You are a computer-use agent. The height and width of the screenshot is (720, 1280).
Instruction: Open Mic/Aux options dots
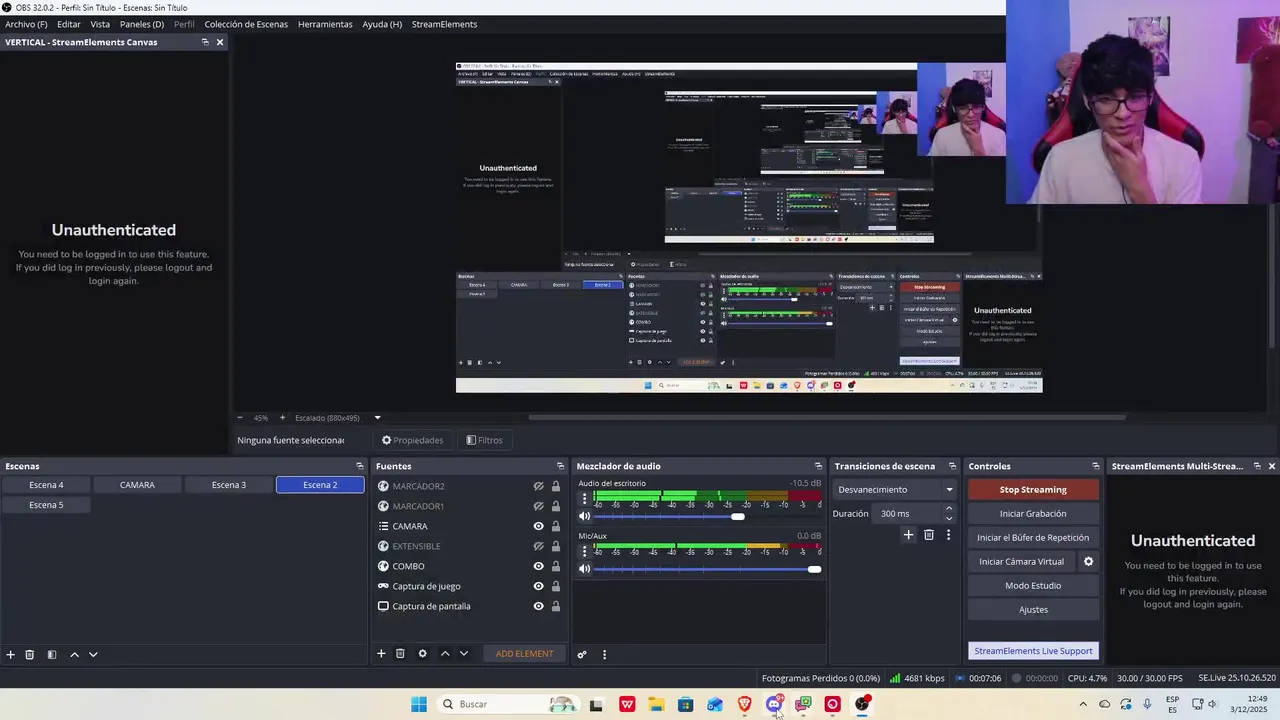[585, 552]
